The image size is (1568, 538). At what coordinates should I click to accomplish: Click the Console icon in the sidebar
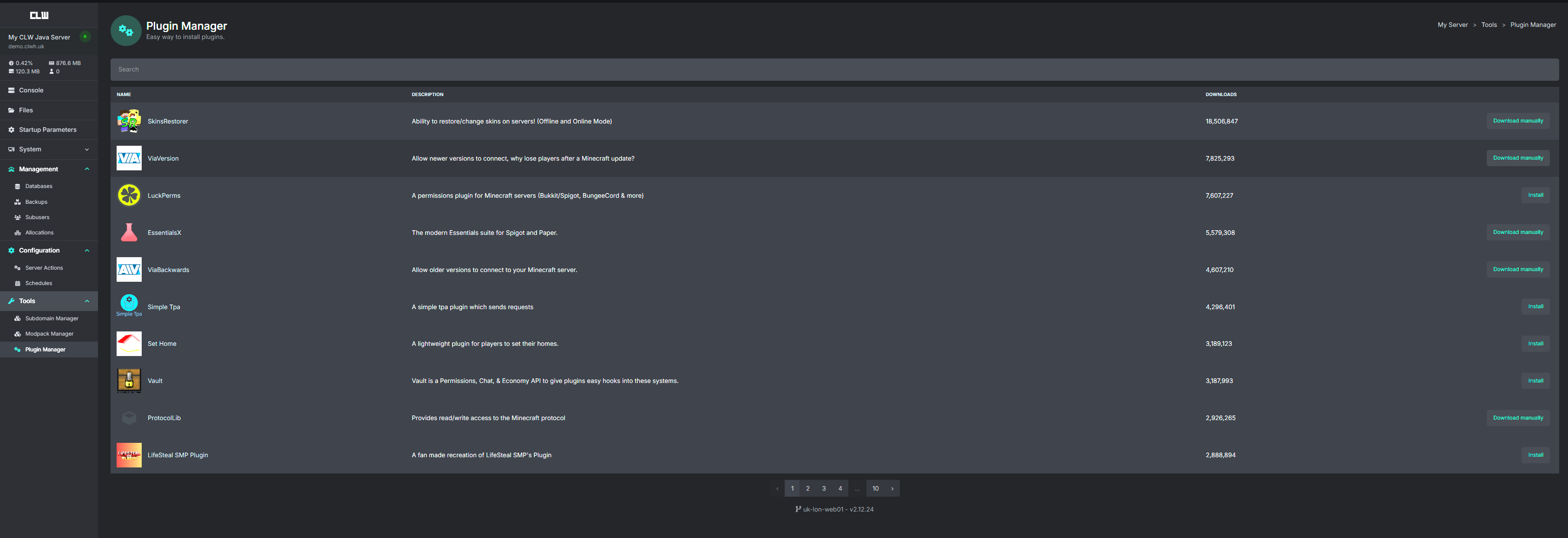click(12, 90)
